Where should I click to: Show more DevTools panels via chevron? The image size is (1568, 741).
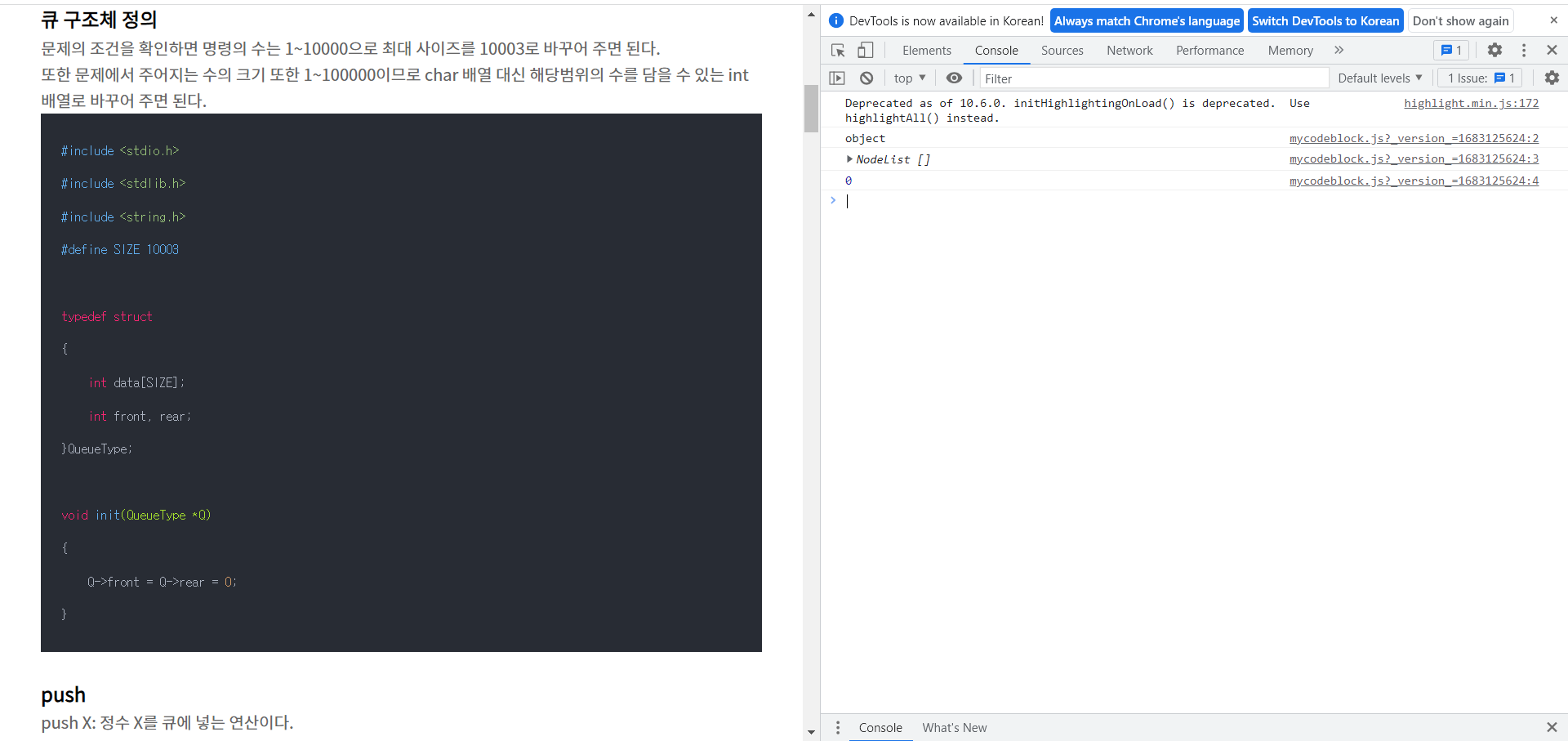point(1339,50)
